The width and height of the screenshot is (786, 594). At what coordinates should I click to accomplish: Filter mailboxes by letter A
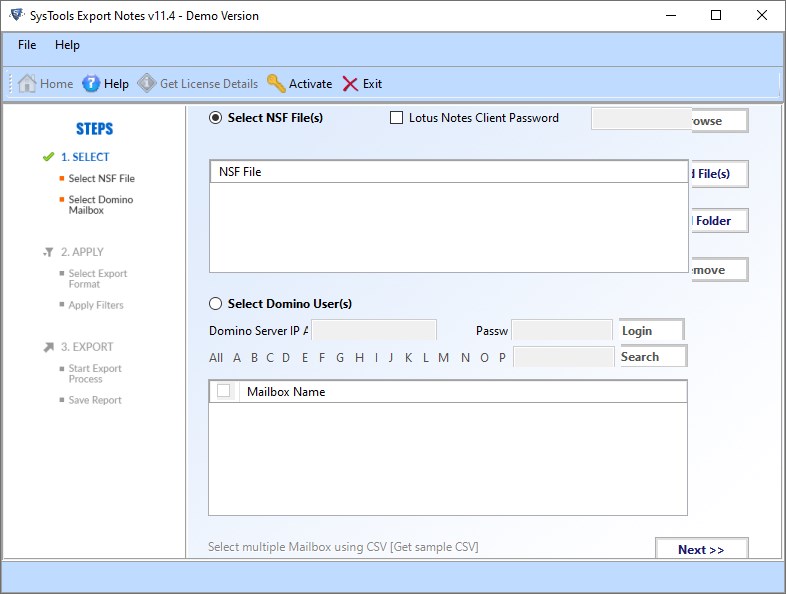click(237, 357)
